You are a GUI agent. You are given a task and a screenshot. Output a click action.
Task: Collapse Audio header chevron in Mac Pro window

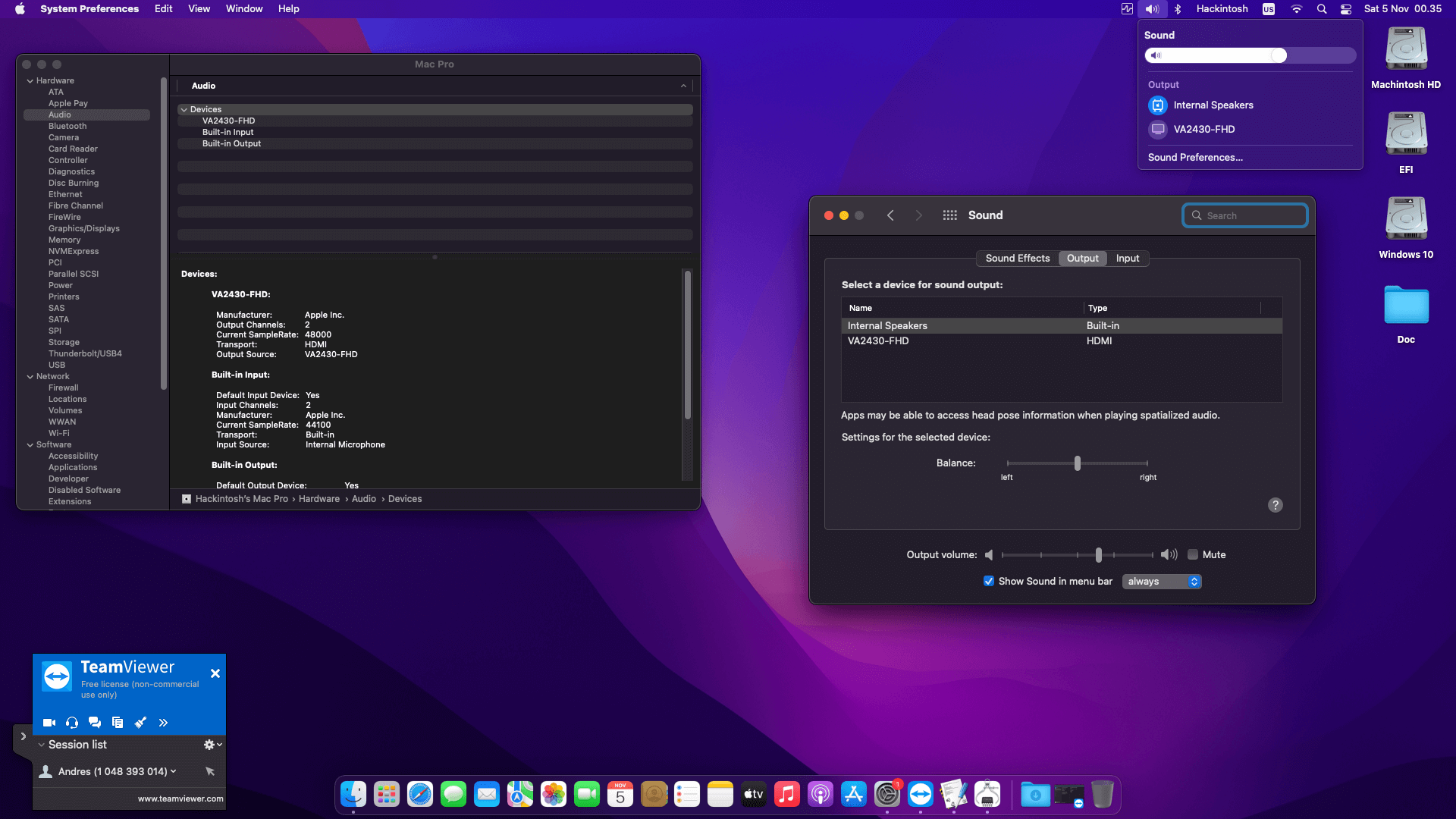[x=683, y=86]
